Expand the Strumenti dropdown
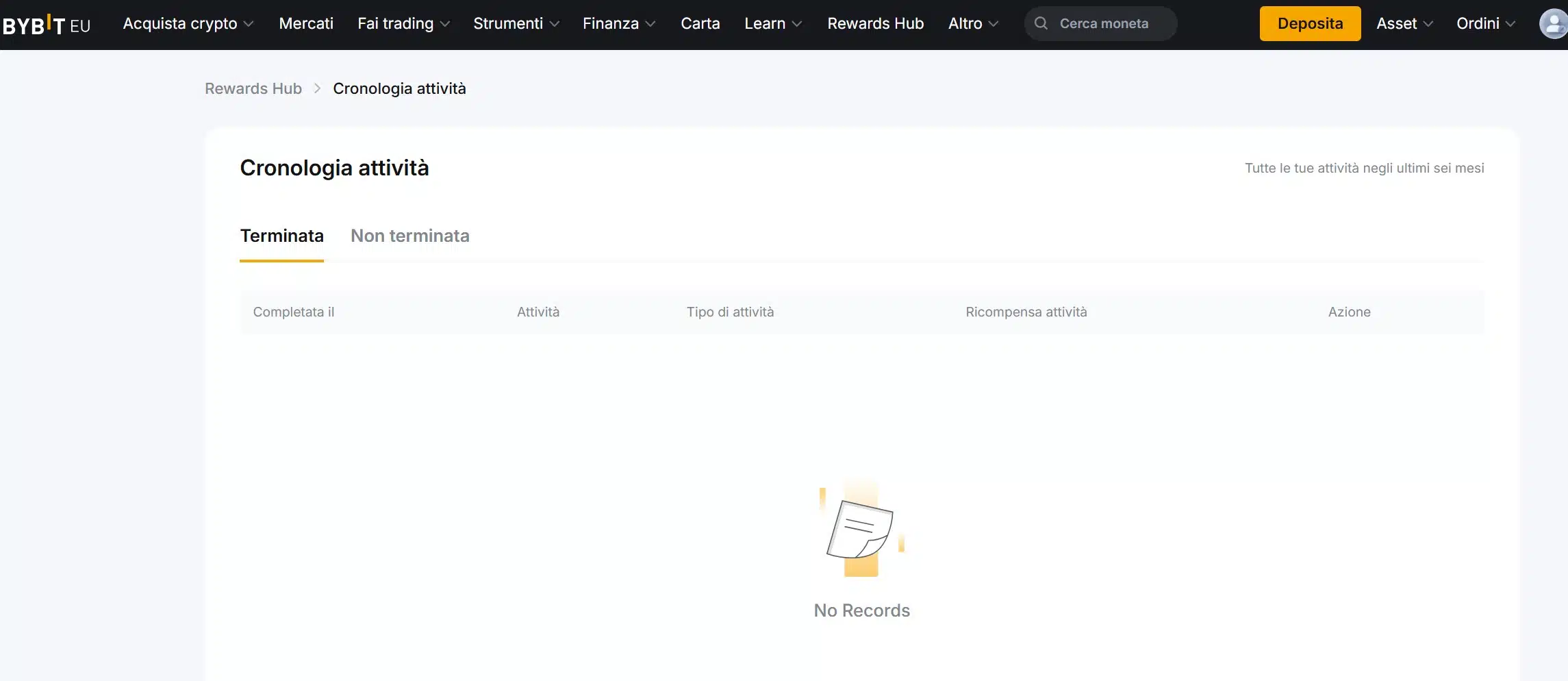This screenshot has height=681, width=1568. tap(516, 23)
